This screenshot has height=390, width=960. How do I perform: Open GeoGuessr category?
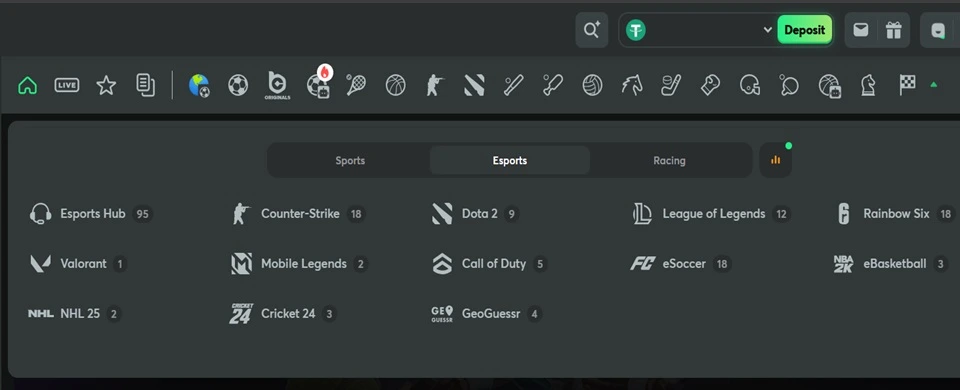point(486,314)
